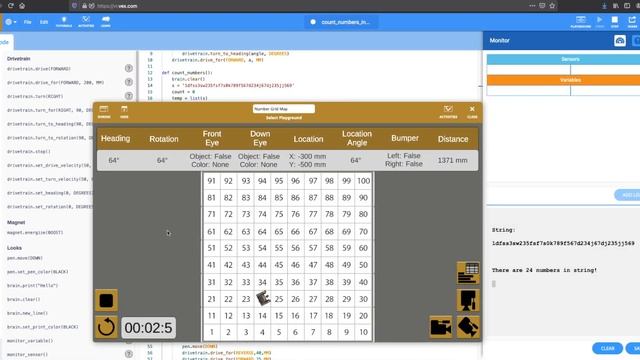Viewport: 640px width, 360px height.
Task: Select the pen.move(DOWN) command
Action: point(25,258)
